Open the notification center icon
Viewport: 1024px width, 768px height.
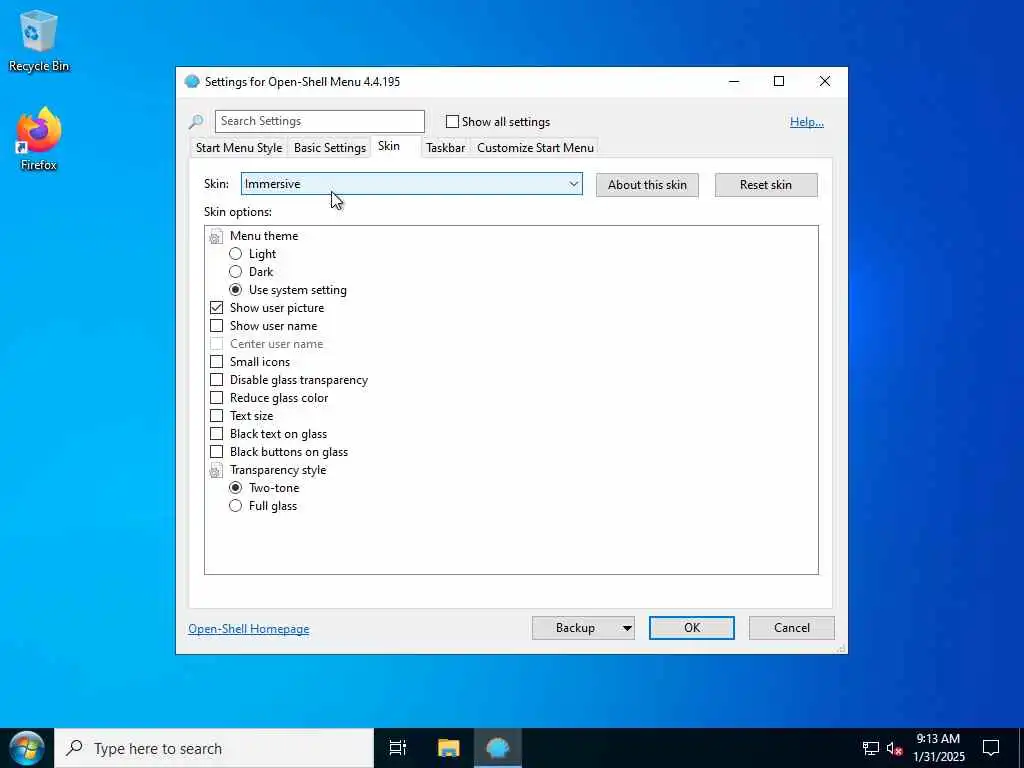pos(991,748)
